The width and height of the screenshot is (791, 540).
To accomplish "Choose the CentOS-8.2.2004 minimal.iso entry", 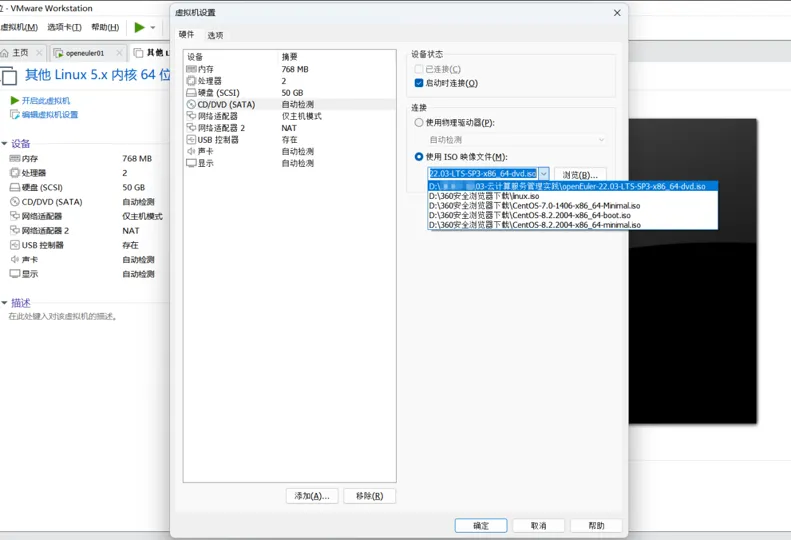I will pos(573,225).
